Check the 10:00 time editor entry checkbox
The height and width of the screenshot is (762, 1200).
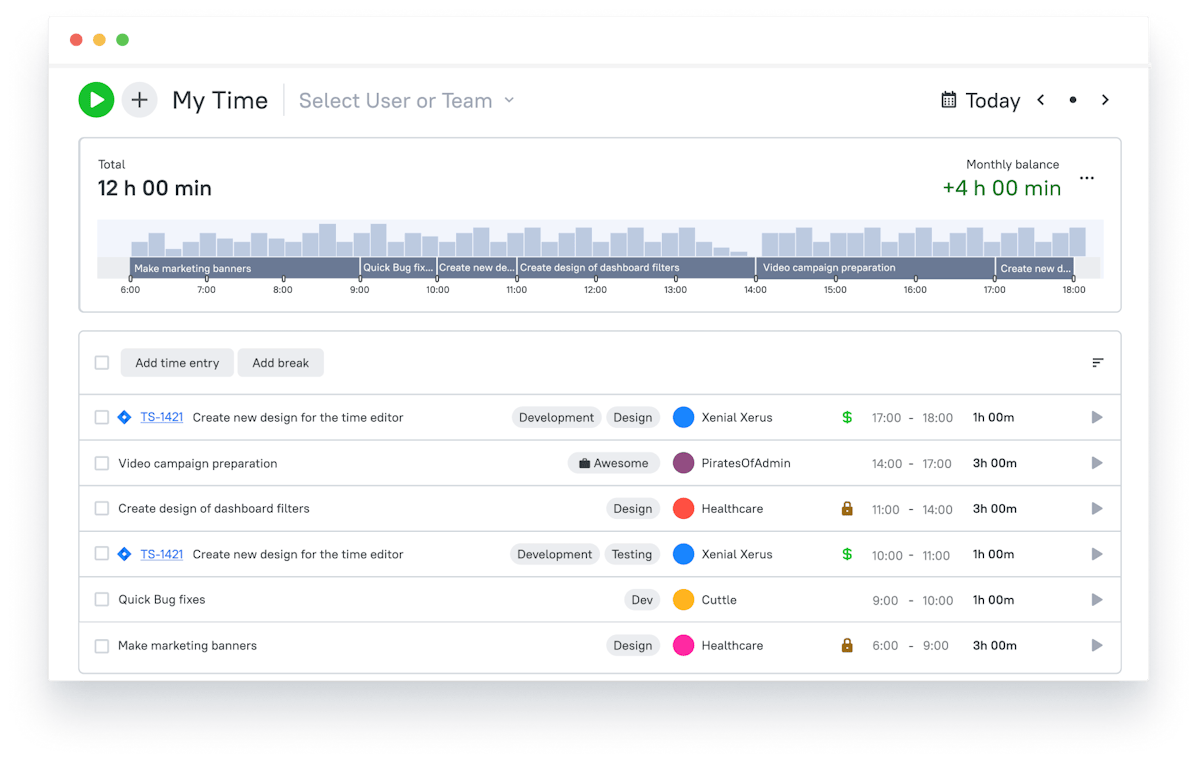coord(102,554)
